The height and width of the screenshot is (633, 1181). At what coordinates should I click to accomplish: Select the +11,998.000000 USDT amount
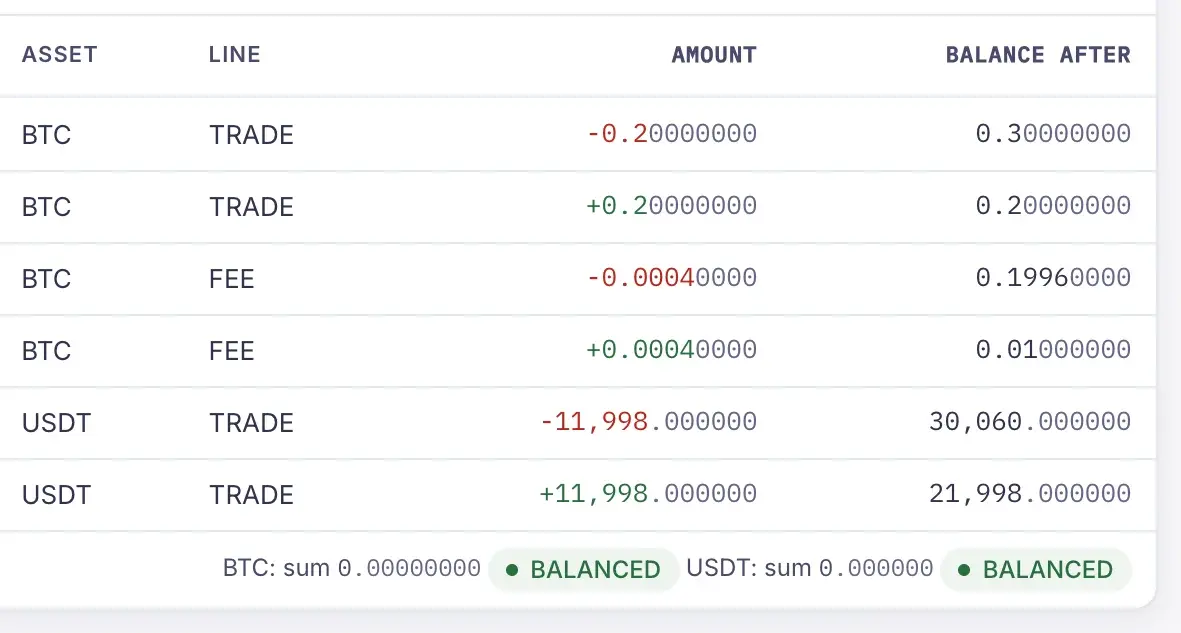pos(648,494)
